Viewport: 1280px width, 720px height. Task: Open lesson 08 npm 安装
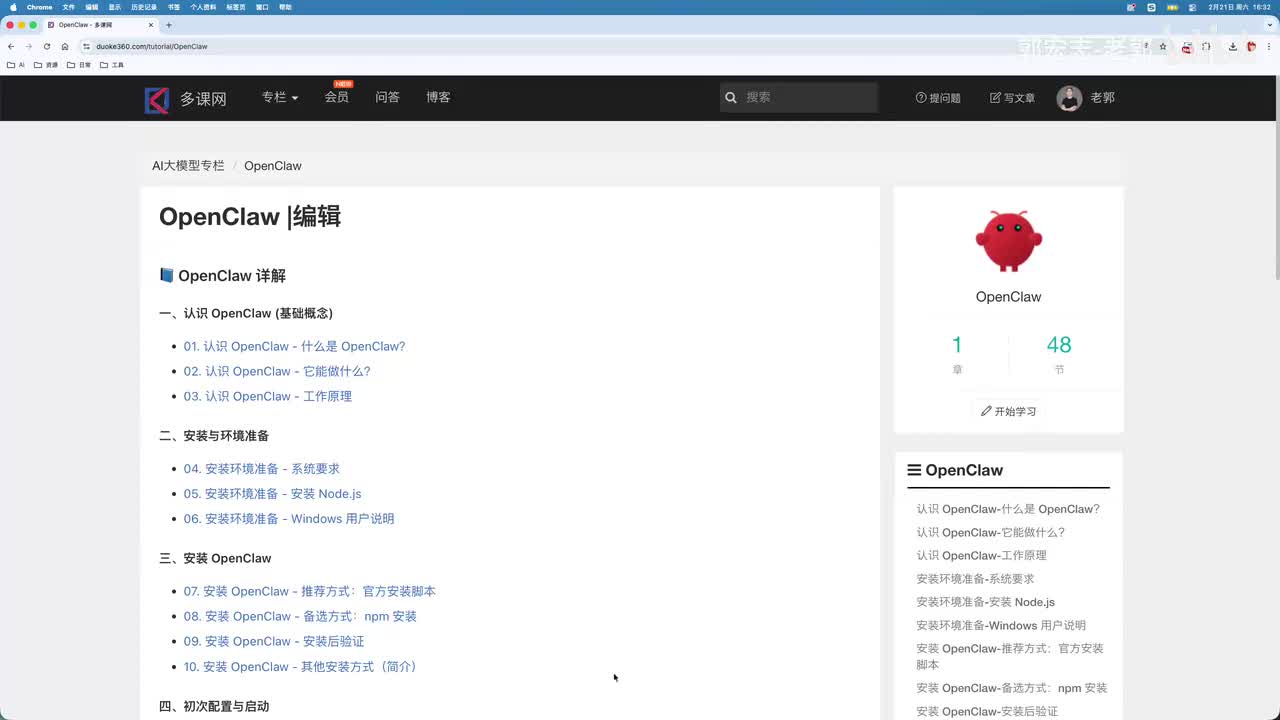coord(300,616)
